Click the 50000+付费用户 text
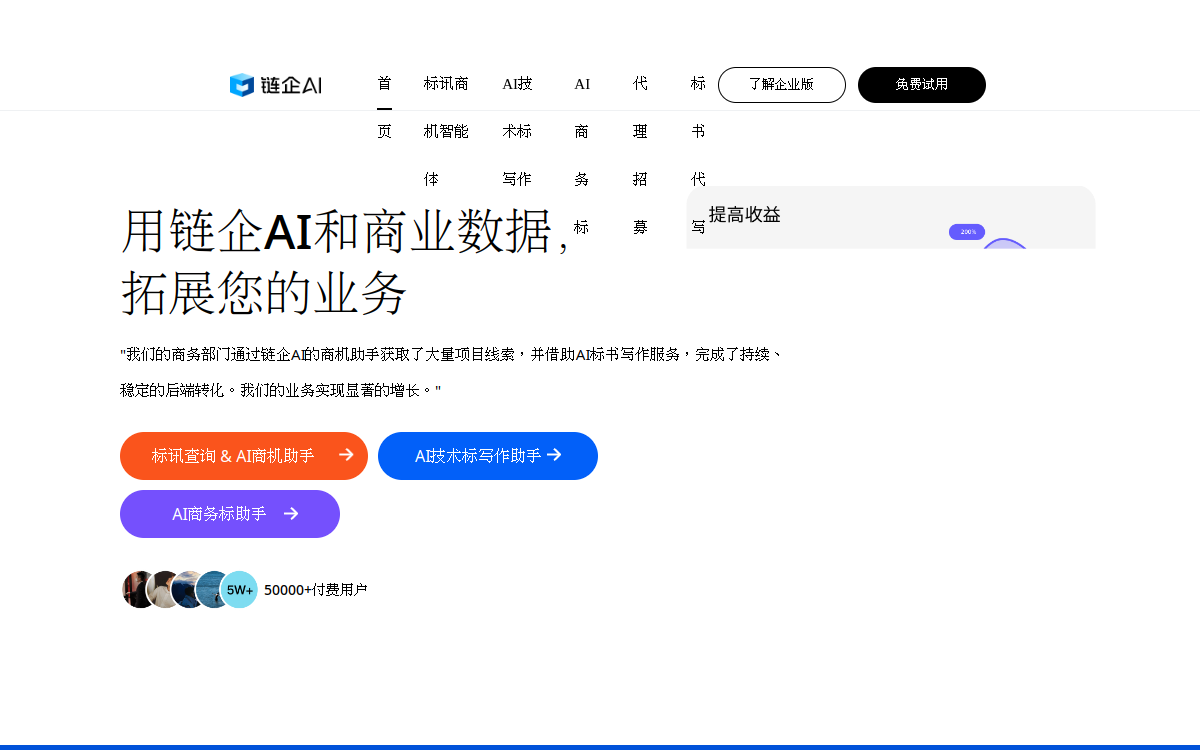 coord(316,590)
